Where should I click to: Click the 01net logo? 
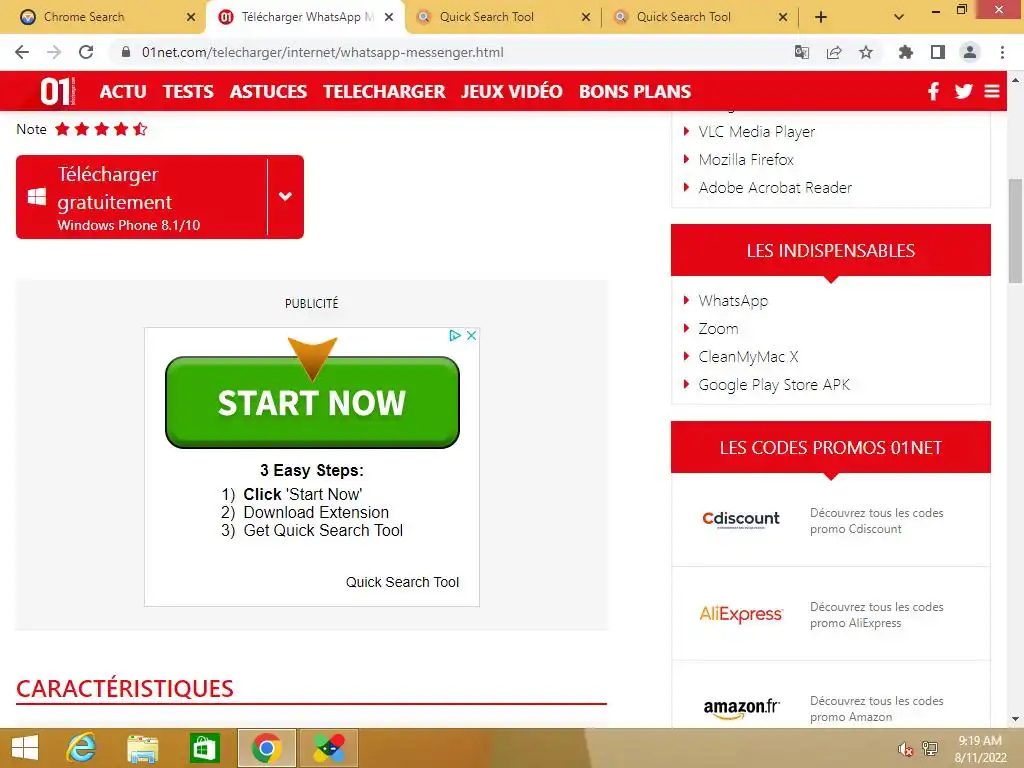click(57, 91)
